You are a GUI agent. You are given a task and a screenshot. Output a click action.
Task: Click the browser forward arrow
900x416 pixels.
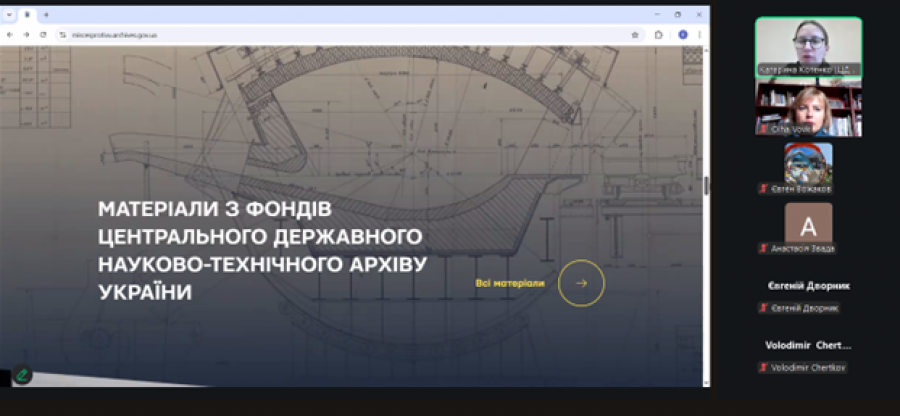[x=26, y=34]
